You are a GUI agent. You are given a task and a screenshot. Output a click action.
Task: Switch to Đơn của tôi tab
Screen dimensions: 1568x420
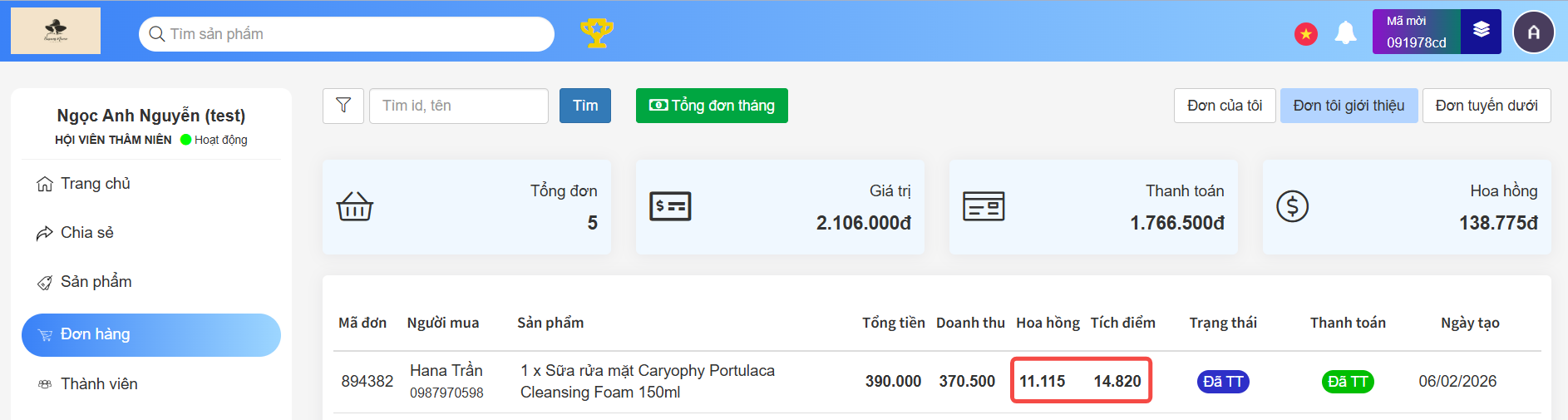(x=1225, y=106)
